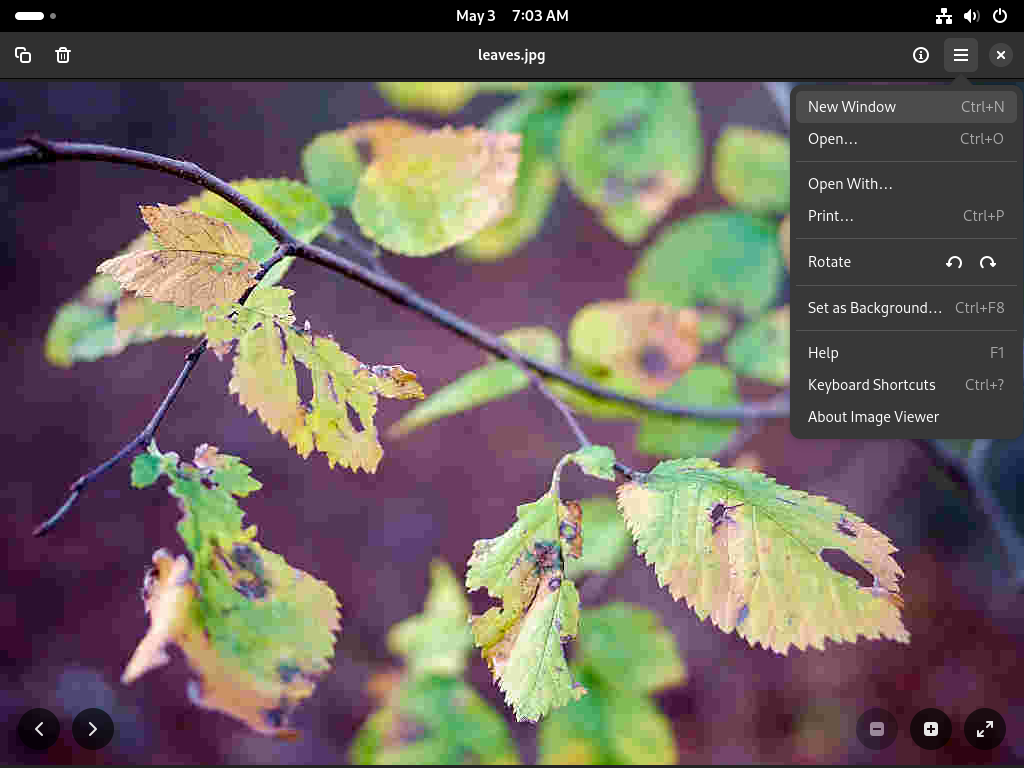Zoom out with the minus button
Viewport: 1024px width, 768px height.
pos(877,729)
